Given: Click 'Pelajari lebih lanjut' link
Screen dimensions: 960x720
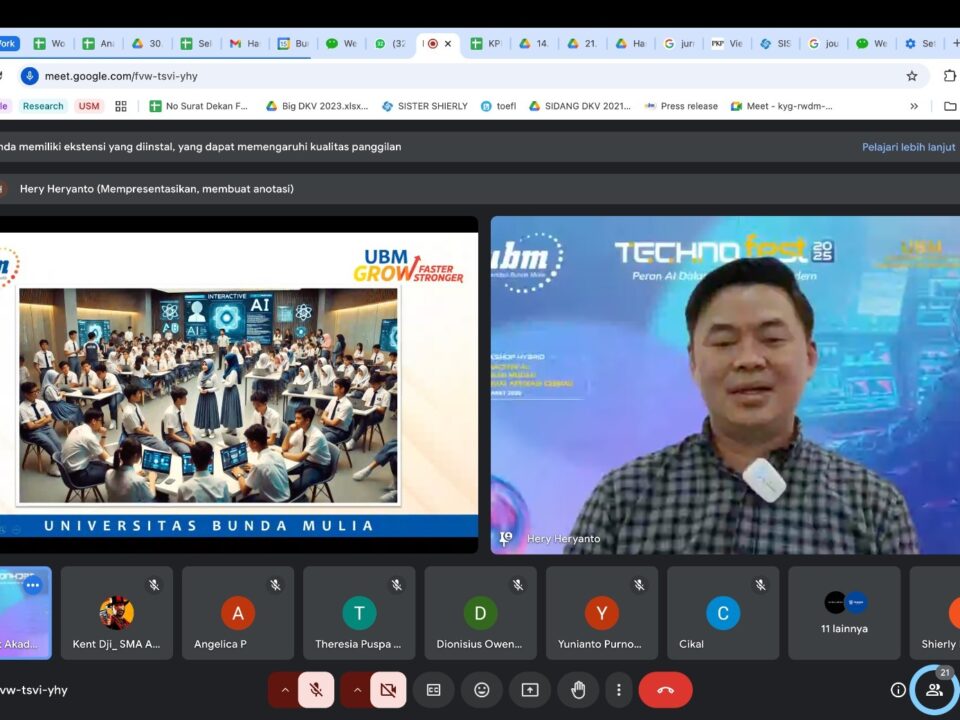Looking at the screenshot, I should [909, 147].
